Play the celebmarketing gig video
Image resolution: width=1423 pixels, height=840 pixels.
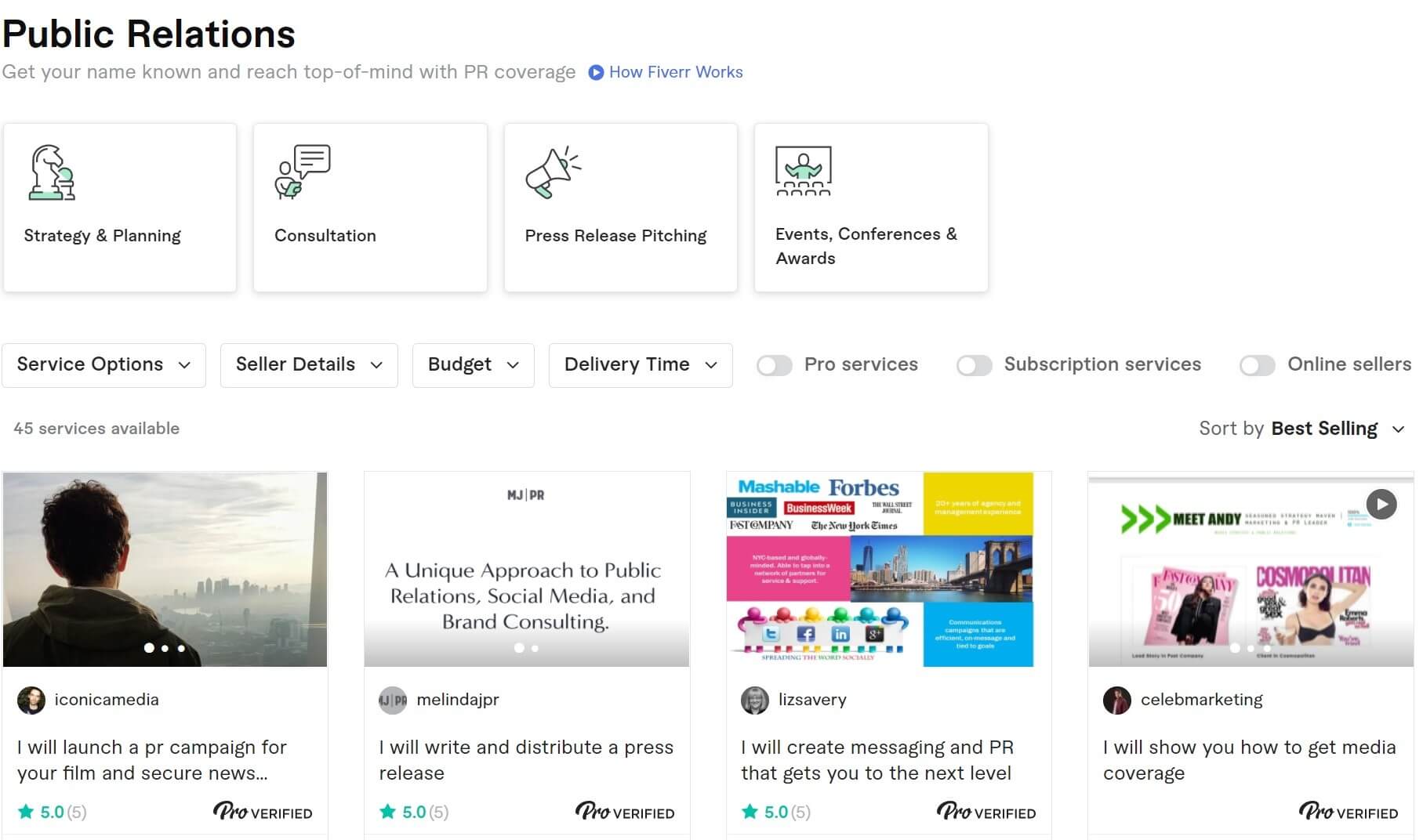click(1381, 504)
